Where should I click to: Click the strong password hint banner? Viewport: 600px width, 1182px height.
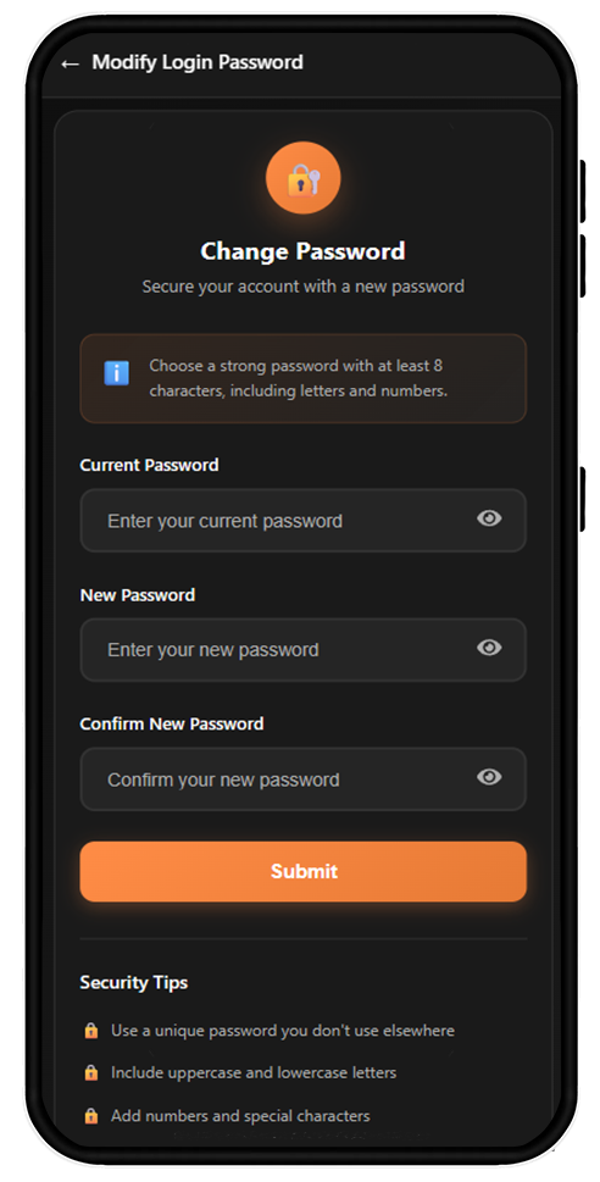(303, 378)
